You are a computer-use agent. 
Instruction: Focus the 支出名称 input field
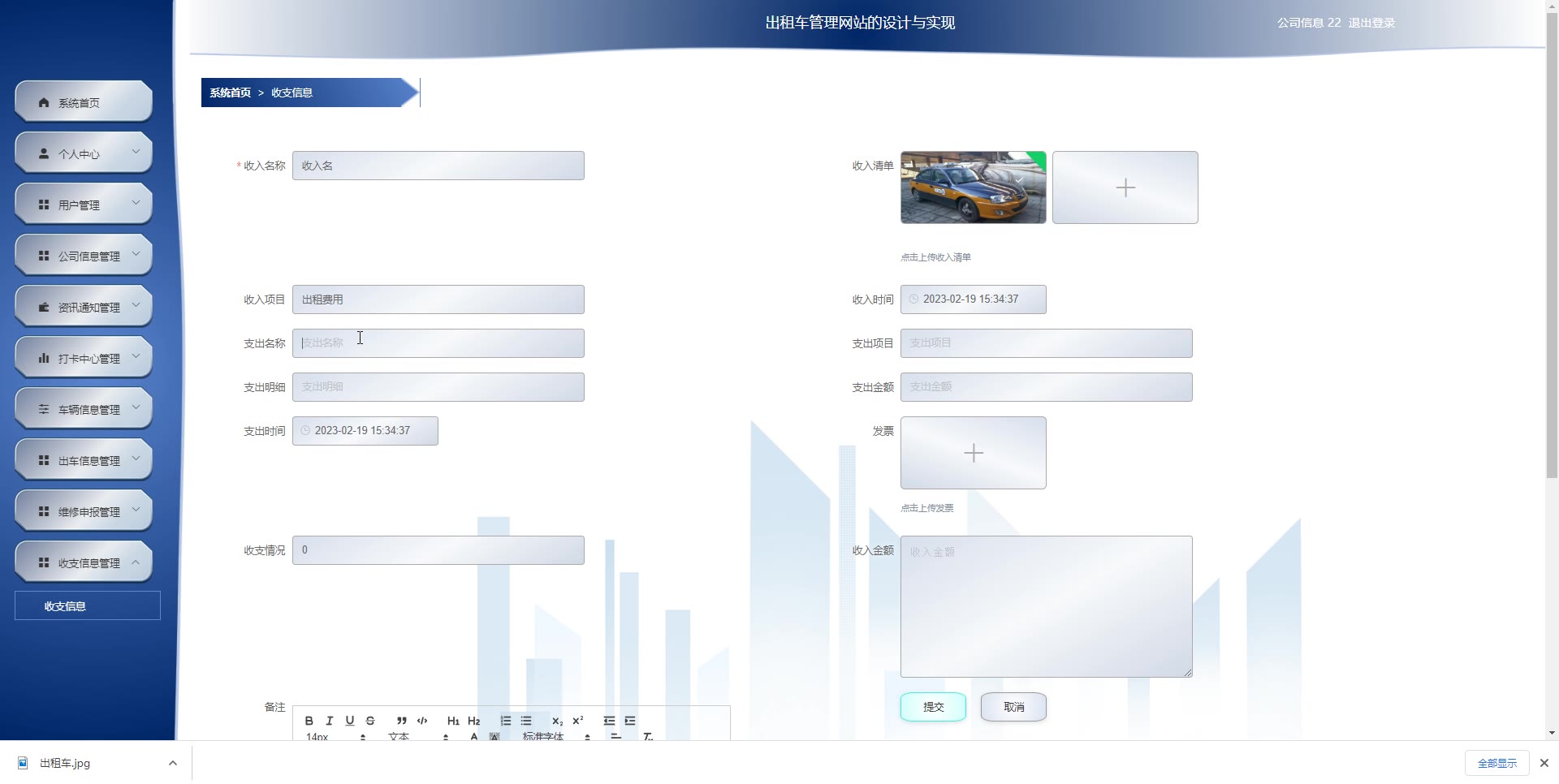438,343
